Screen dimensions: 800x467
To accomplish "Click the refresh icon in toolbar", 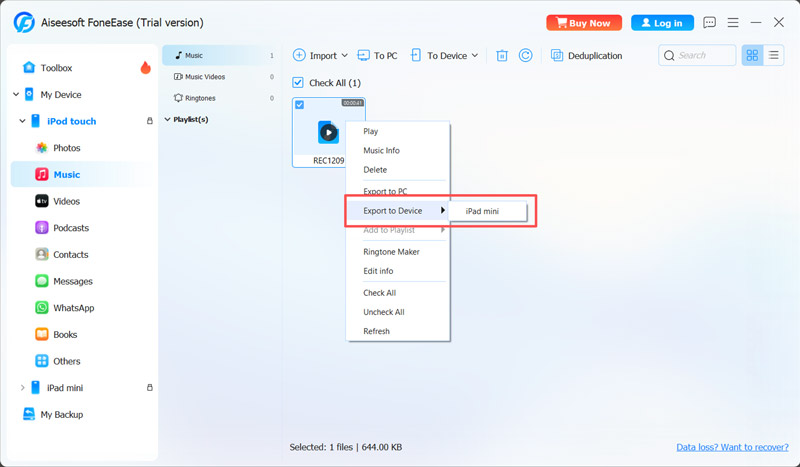I will 526,55.
